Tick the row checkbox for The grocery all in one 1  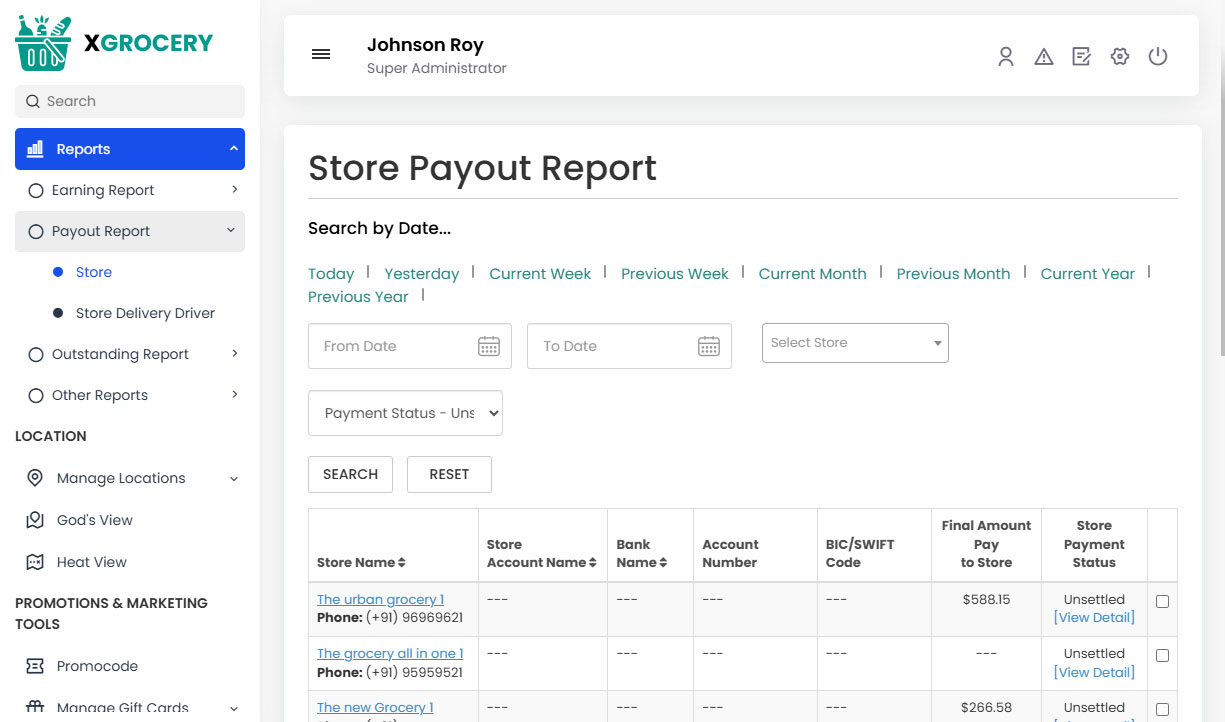point(1162,655)
